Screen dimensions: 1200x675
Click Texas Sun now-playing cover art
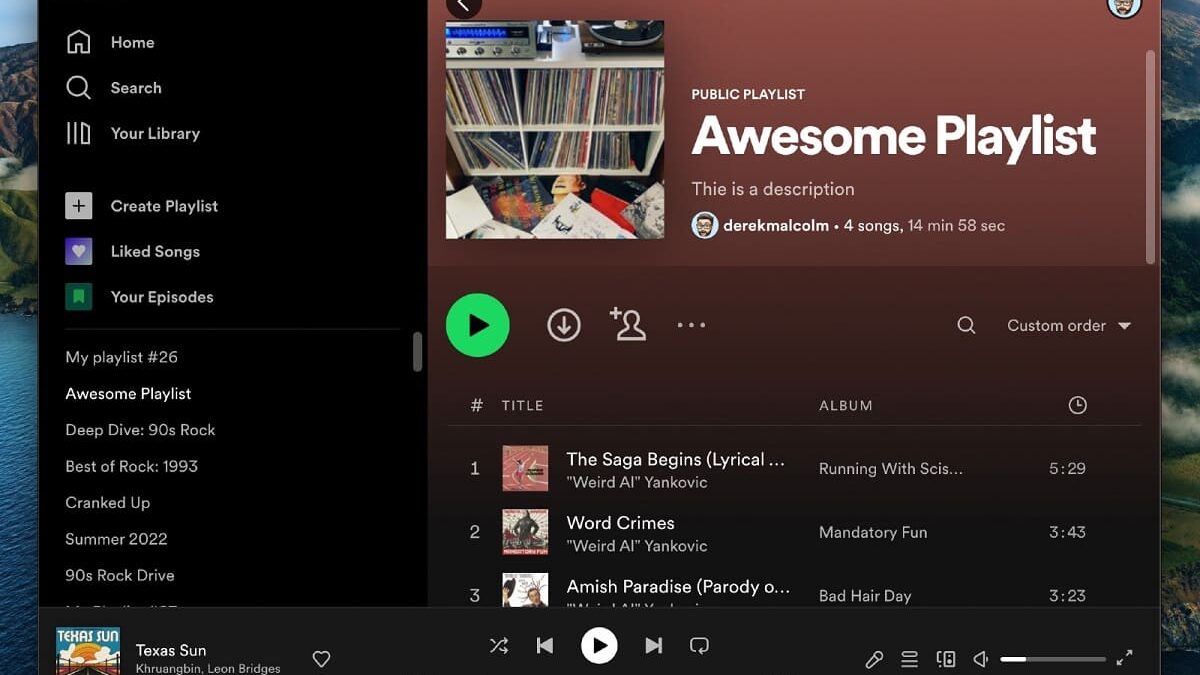[88, 651]
